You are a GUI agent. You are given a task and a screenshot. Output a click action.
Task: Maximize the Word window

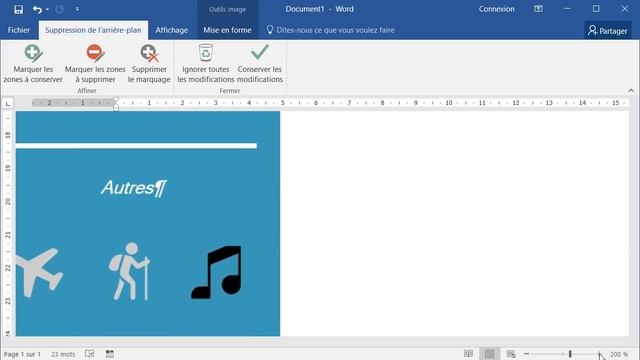[596, 9]
